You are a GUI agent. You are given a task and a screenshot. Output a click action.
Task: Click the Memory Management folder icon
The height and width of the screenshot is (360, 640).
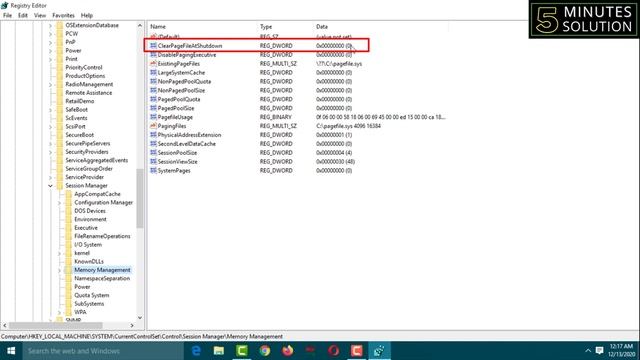[68, 270]
